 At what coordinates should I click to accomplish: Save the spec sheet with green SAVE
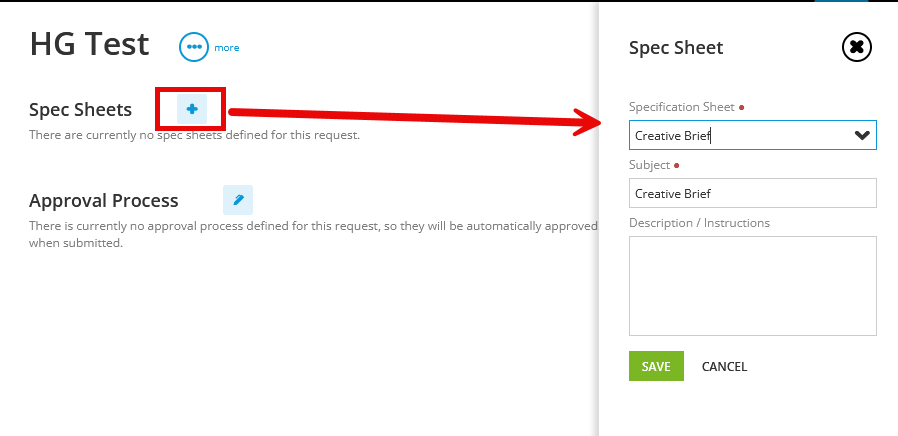(x=656, y=366)
